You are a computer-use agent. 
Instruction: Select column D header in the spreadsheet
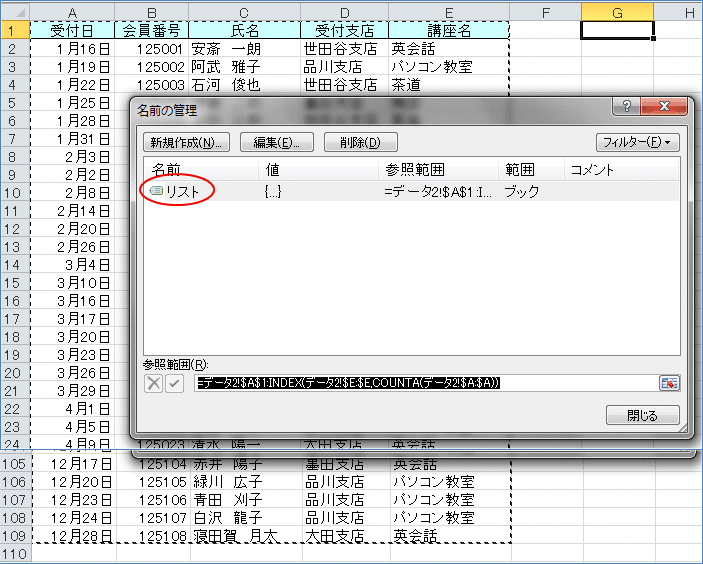[x=344, y=12]
